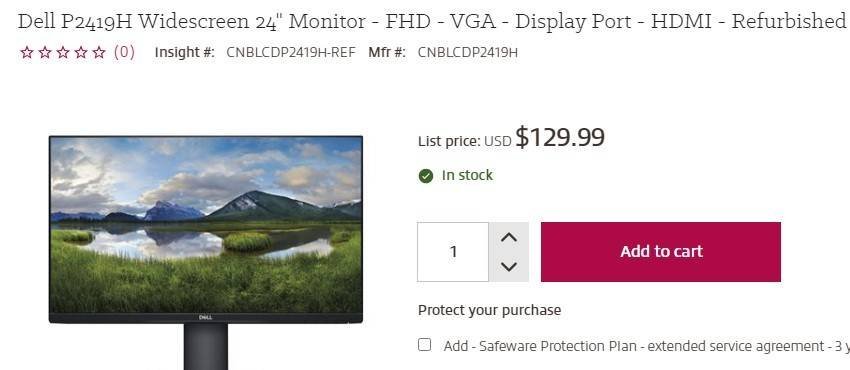Click the third rating star
This screenshot has height=370, width=850.
click(x=63, y=53)
